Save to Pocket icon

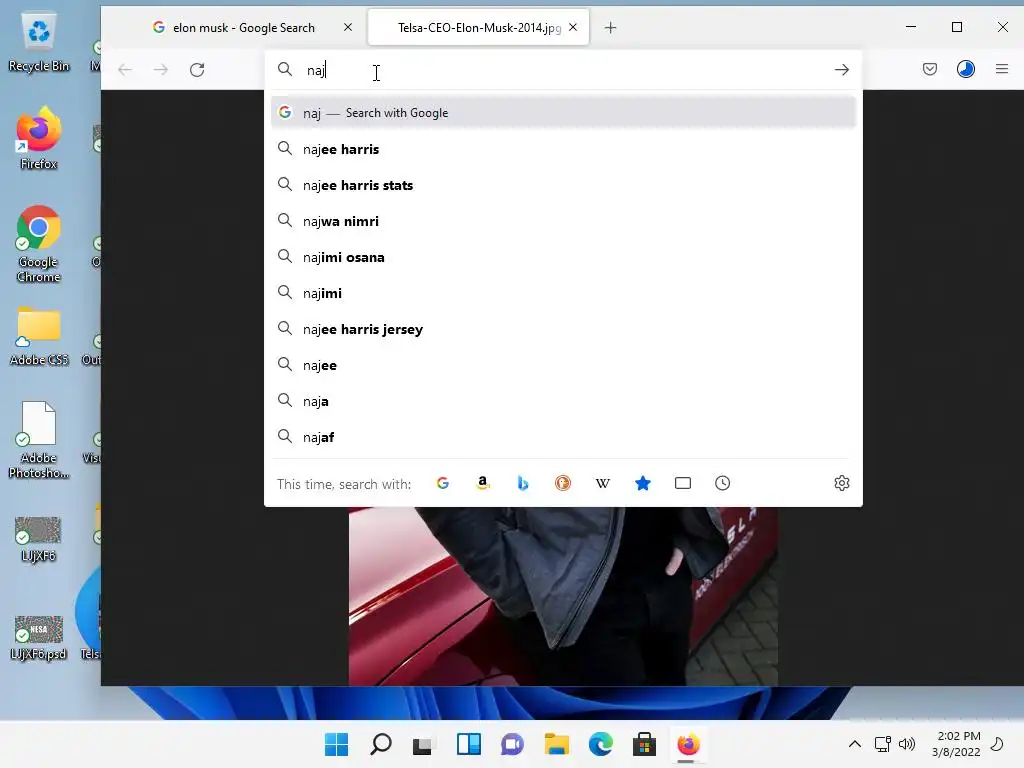(x=930, y=69)
